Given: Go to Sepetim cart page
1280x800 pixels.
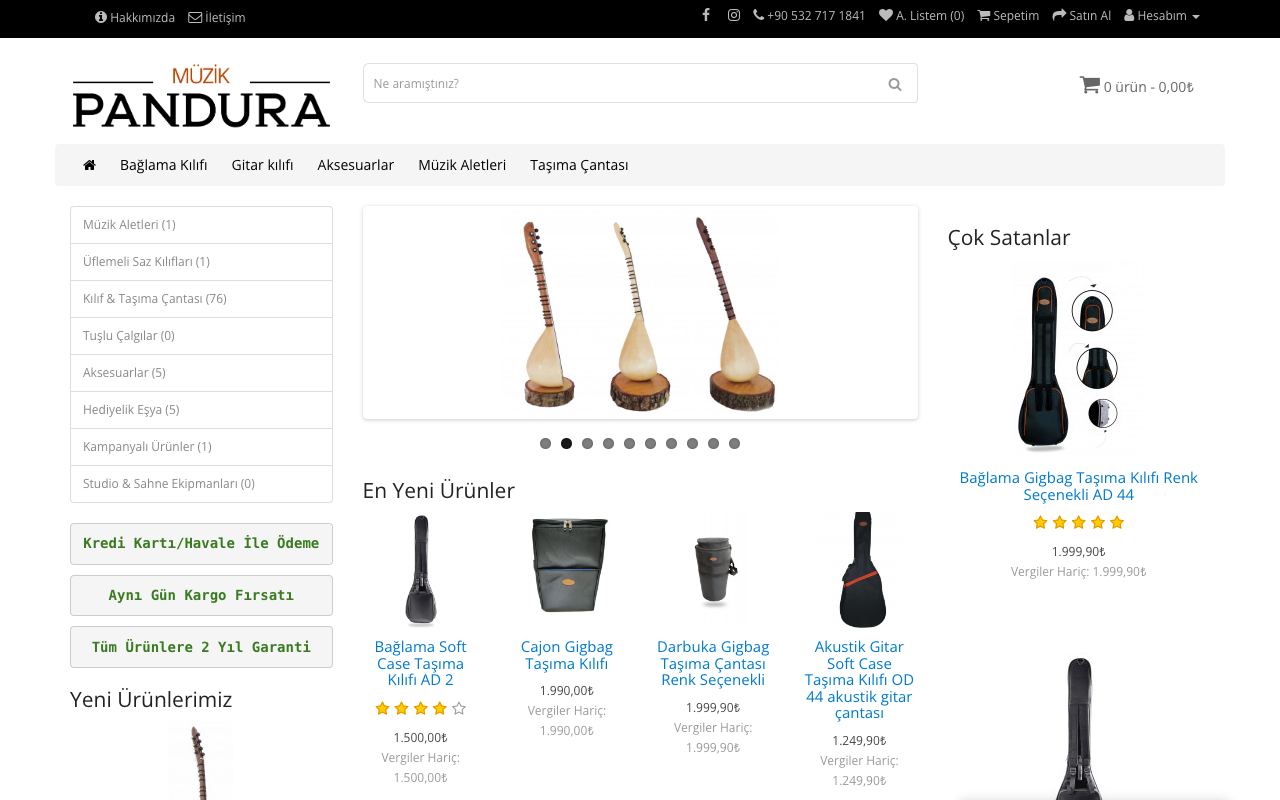Looking at the screenshot, I should coord(1008,16).
